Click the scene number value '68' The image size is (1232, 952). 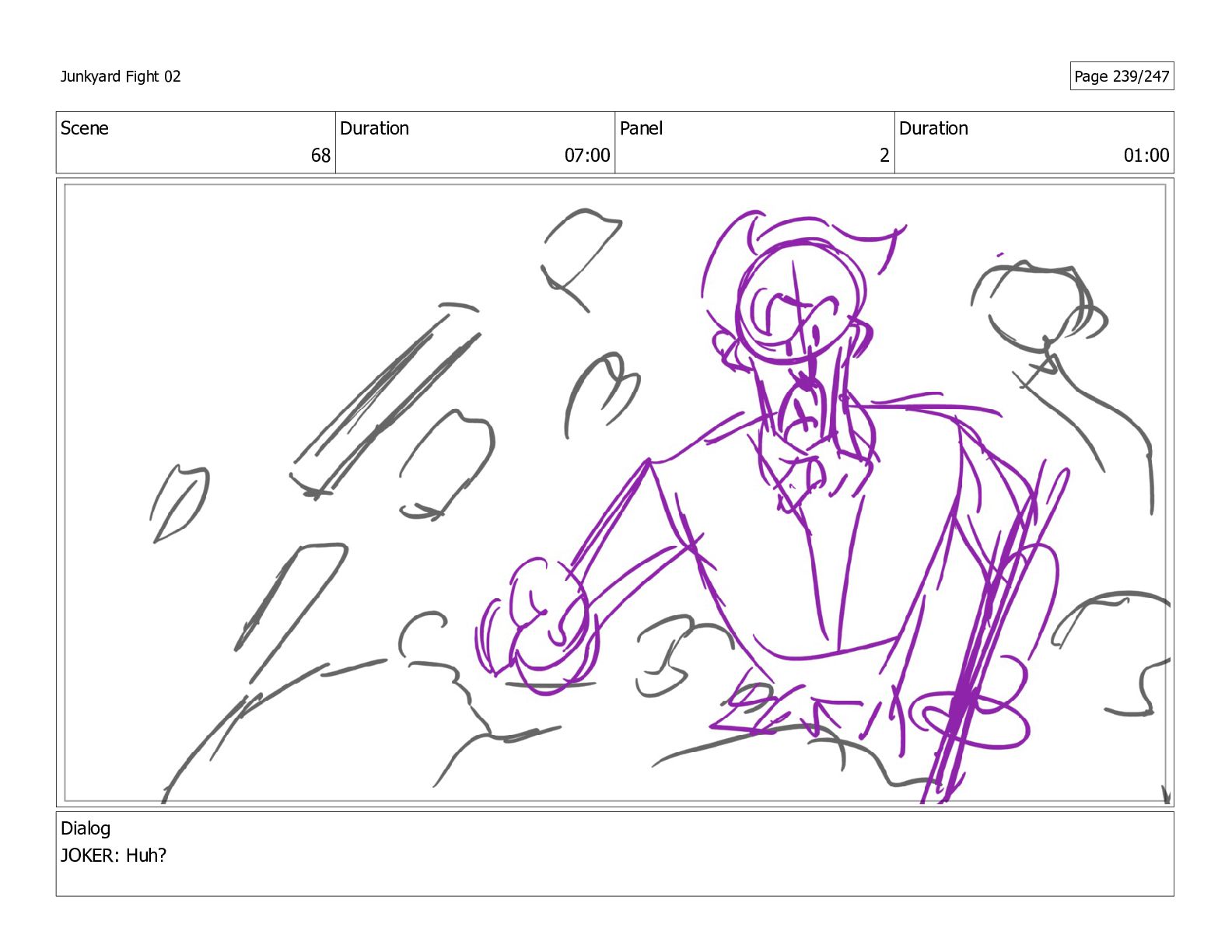click(x=320, y=156)
